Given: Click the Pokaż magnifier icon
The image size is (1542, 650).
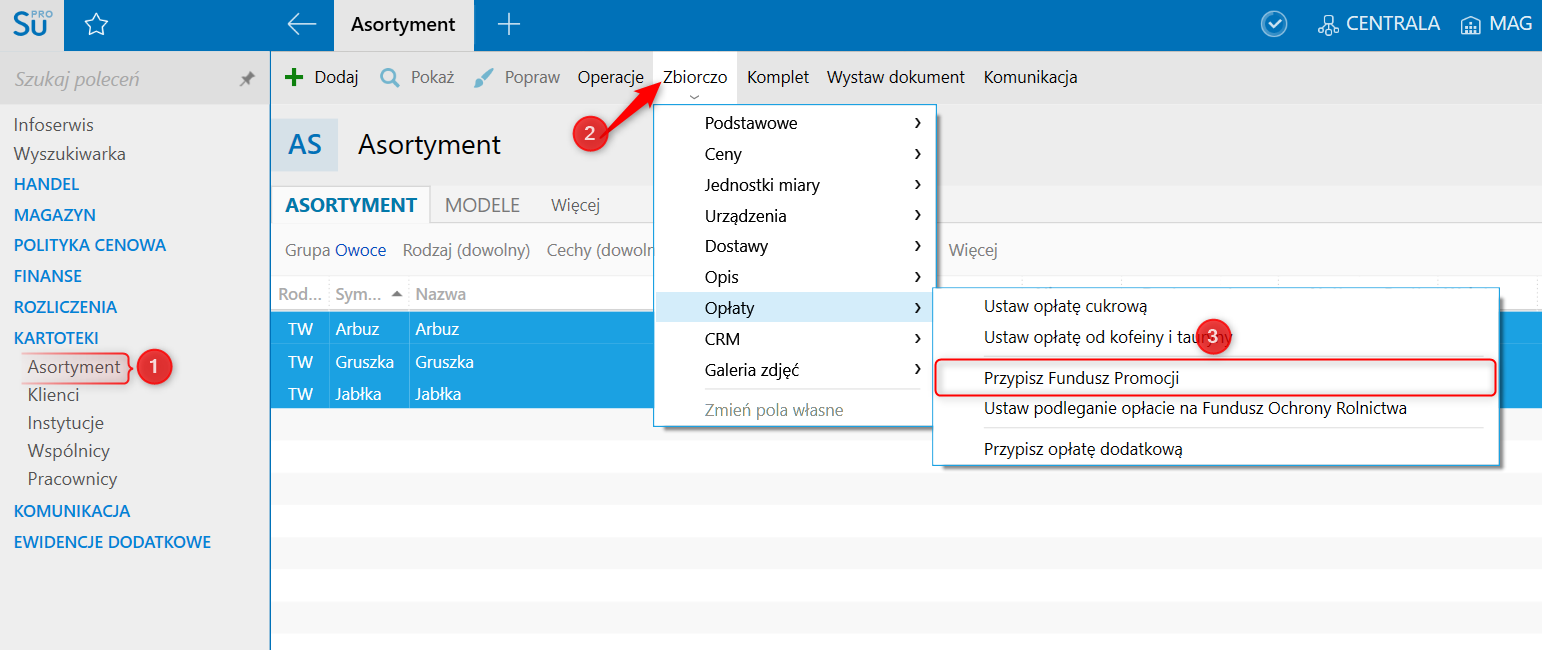Looking at the screenshot, I should (x=390, y=77).
